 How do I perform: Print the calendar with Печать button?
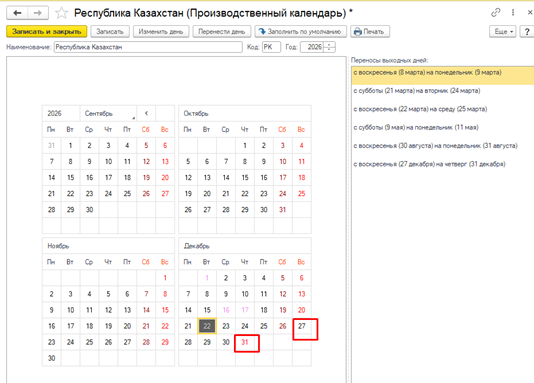coord(370,32)
